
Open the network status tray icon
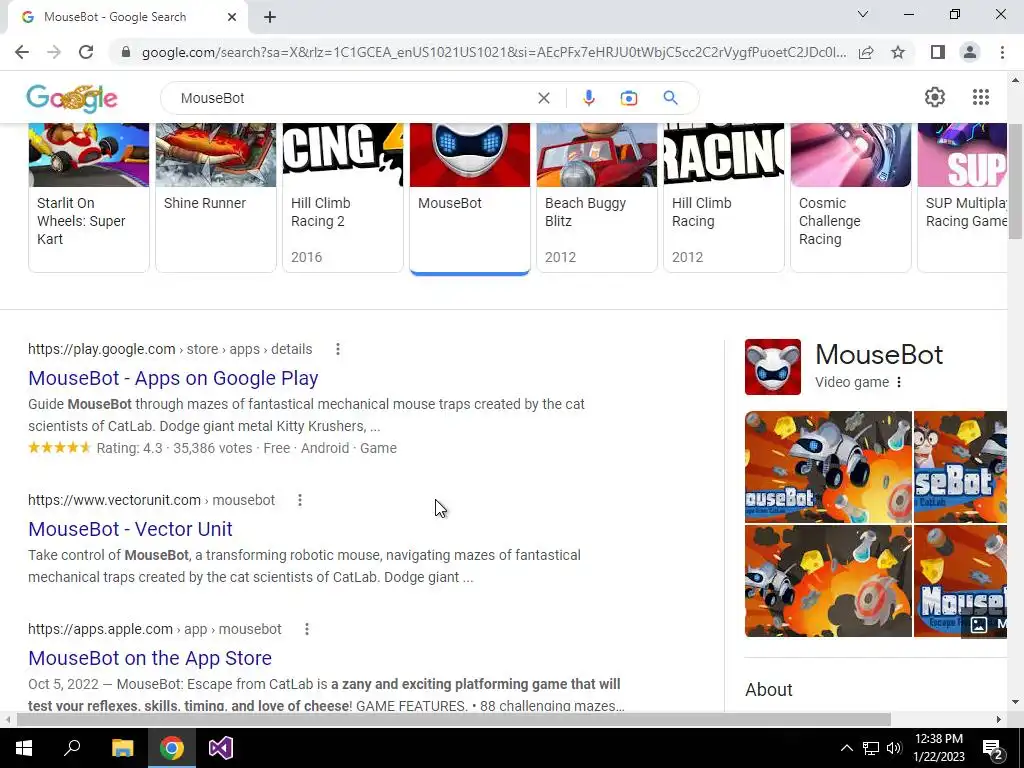pos(871,748)
